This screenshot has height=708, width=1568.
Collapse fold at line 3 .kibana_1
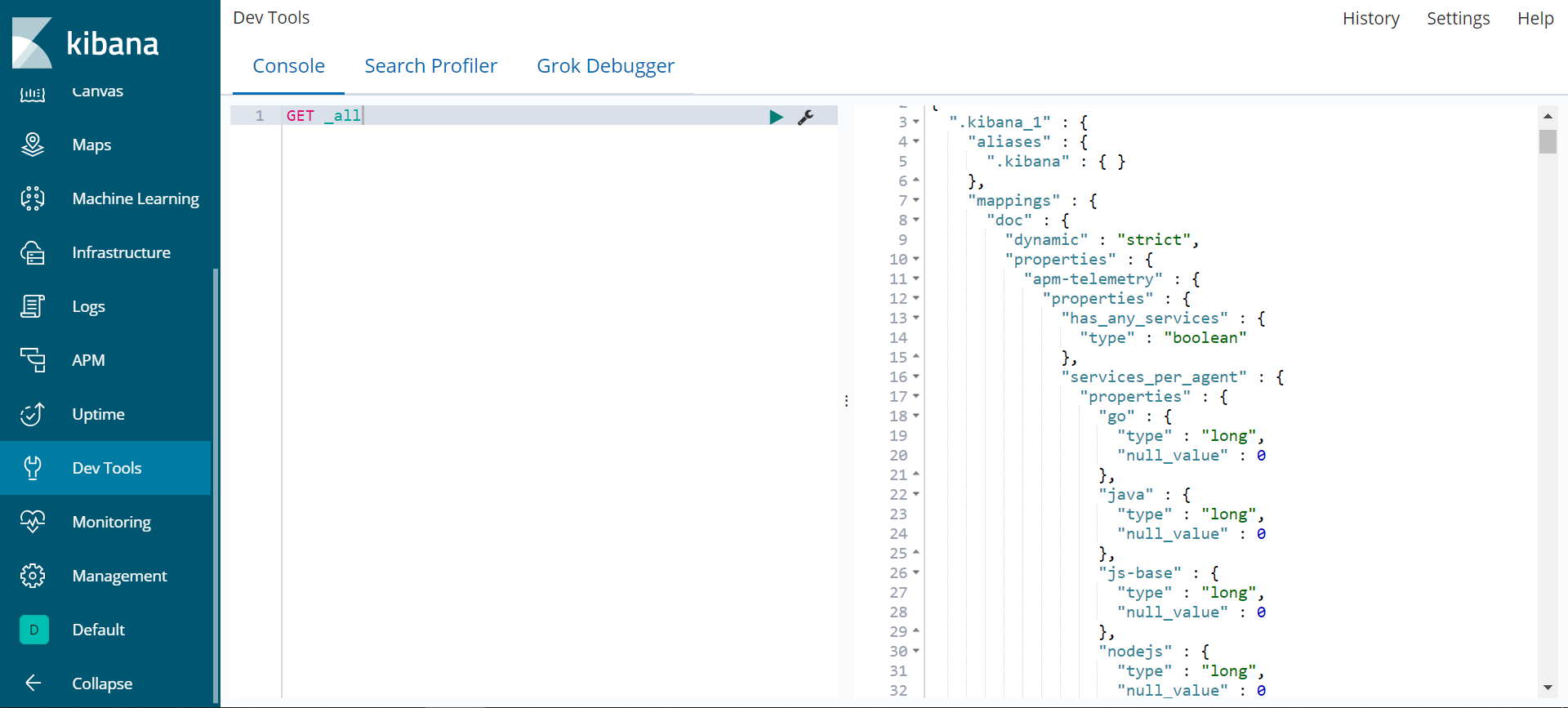916,122
